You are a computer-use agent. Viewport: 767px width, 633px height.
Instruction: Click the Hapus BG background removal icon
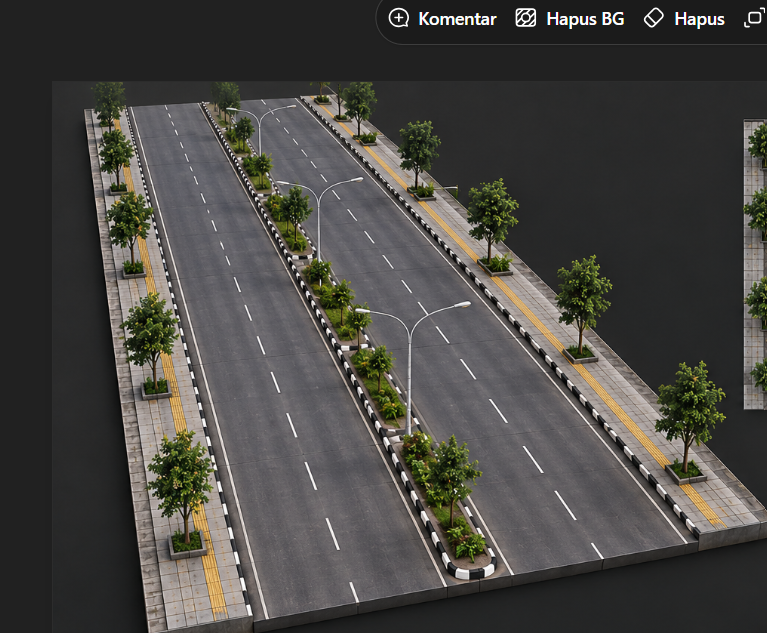[526, 19]
